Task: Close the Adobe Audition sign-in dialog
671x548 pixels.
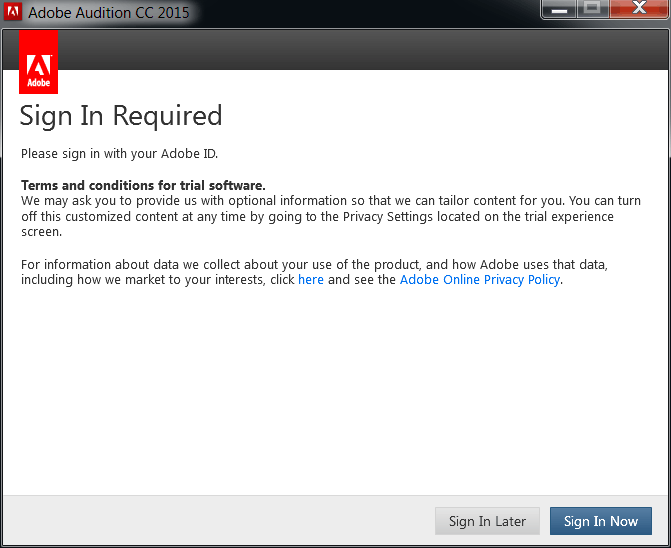Action: click(639, 9)
